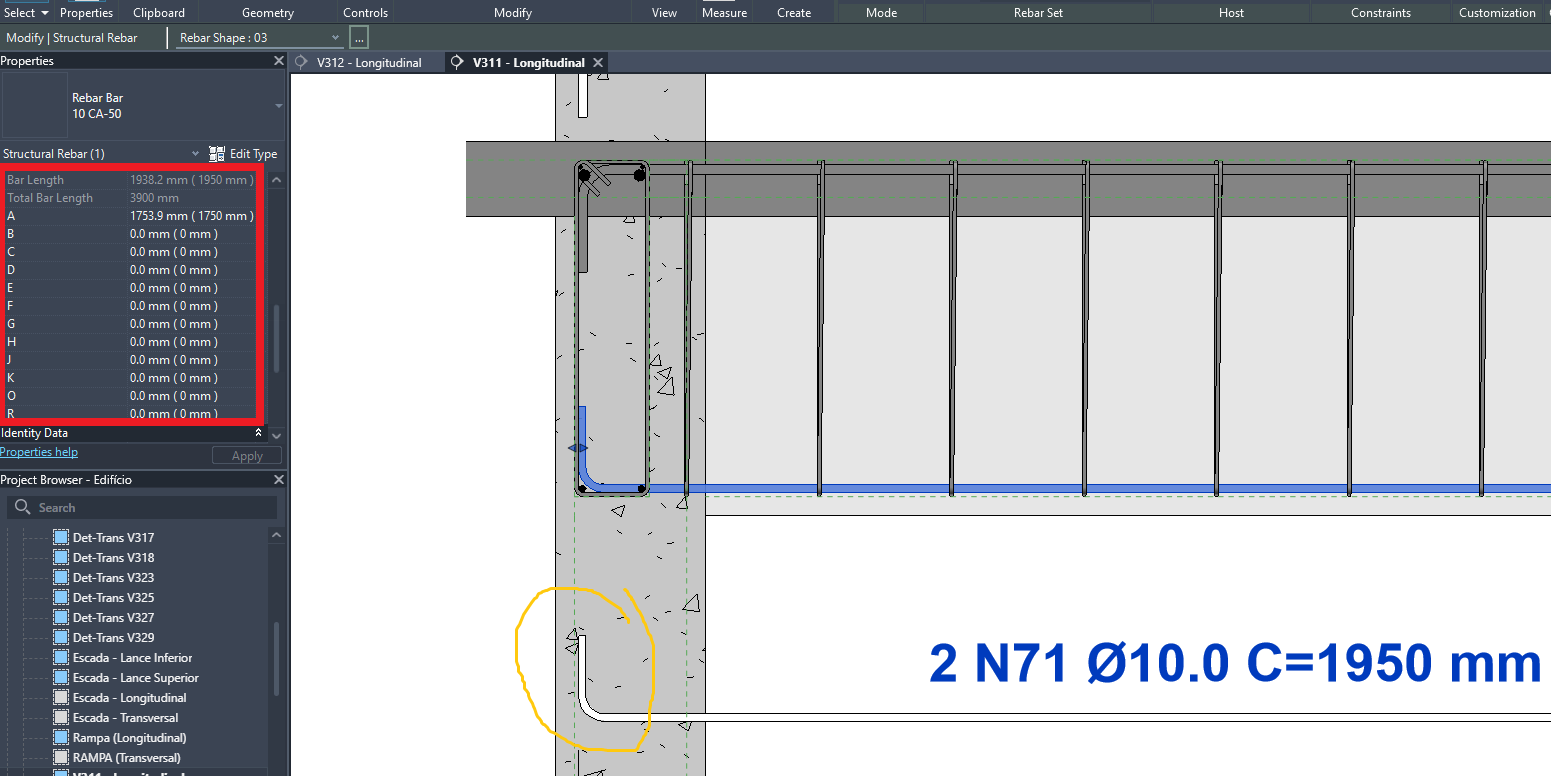Select the G parameter row

click(130, 324)
